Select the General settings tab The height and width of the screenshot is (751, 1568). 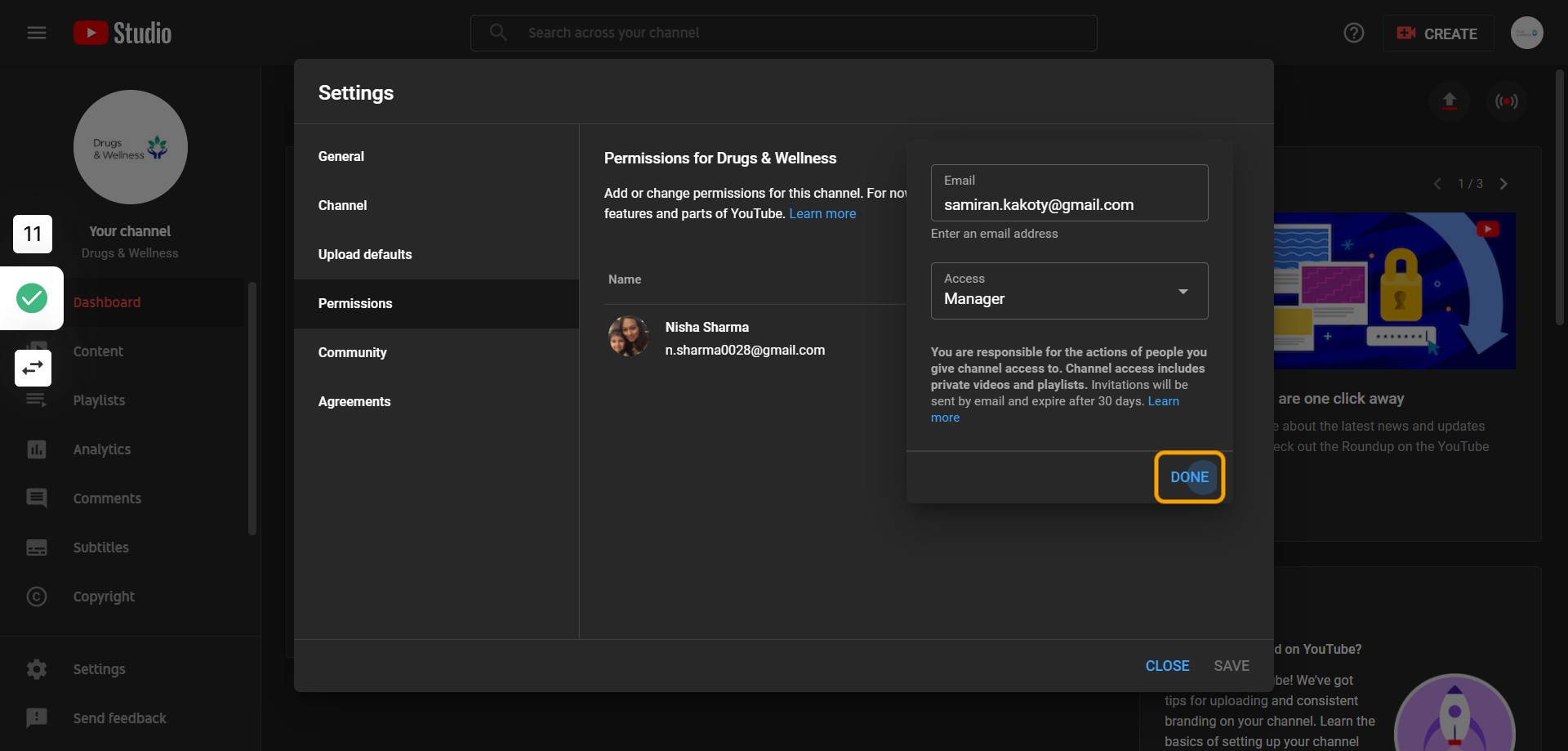coord(436,156)
